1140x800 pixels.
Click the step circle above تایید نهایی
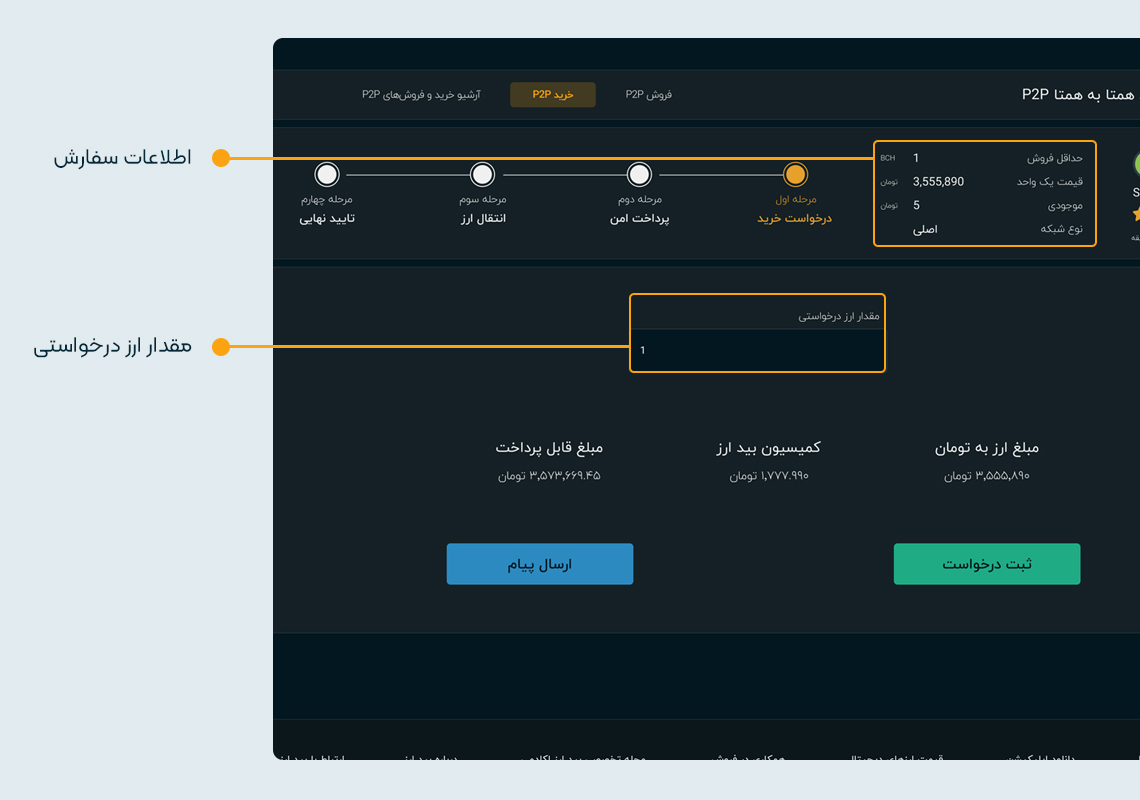coord(327,175)
